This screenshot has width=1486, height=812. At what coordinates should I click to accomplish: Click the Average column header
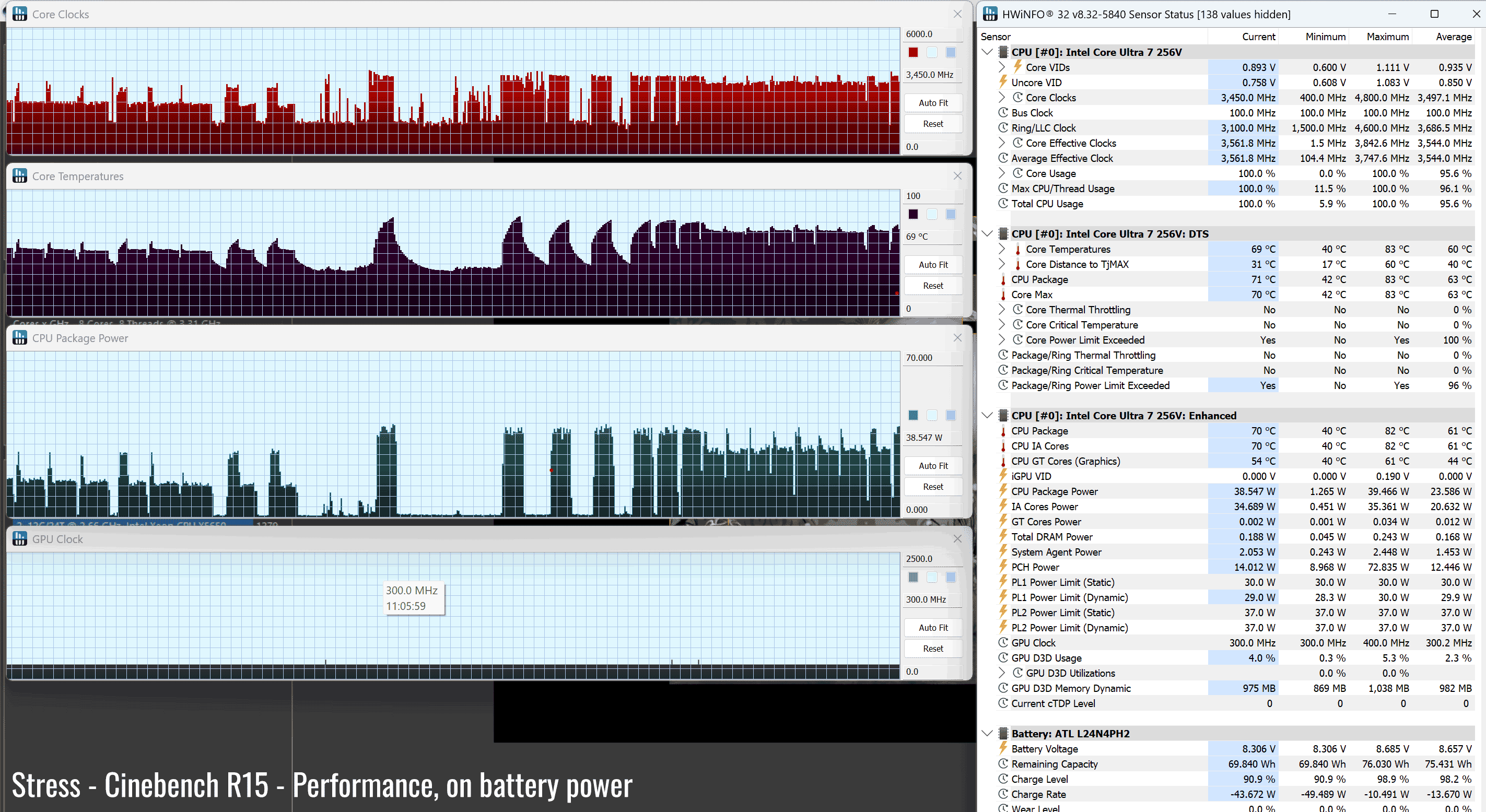point(1453,37)
